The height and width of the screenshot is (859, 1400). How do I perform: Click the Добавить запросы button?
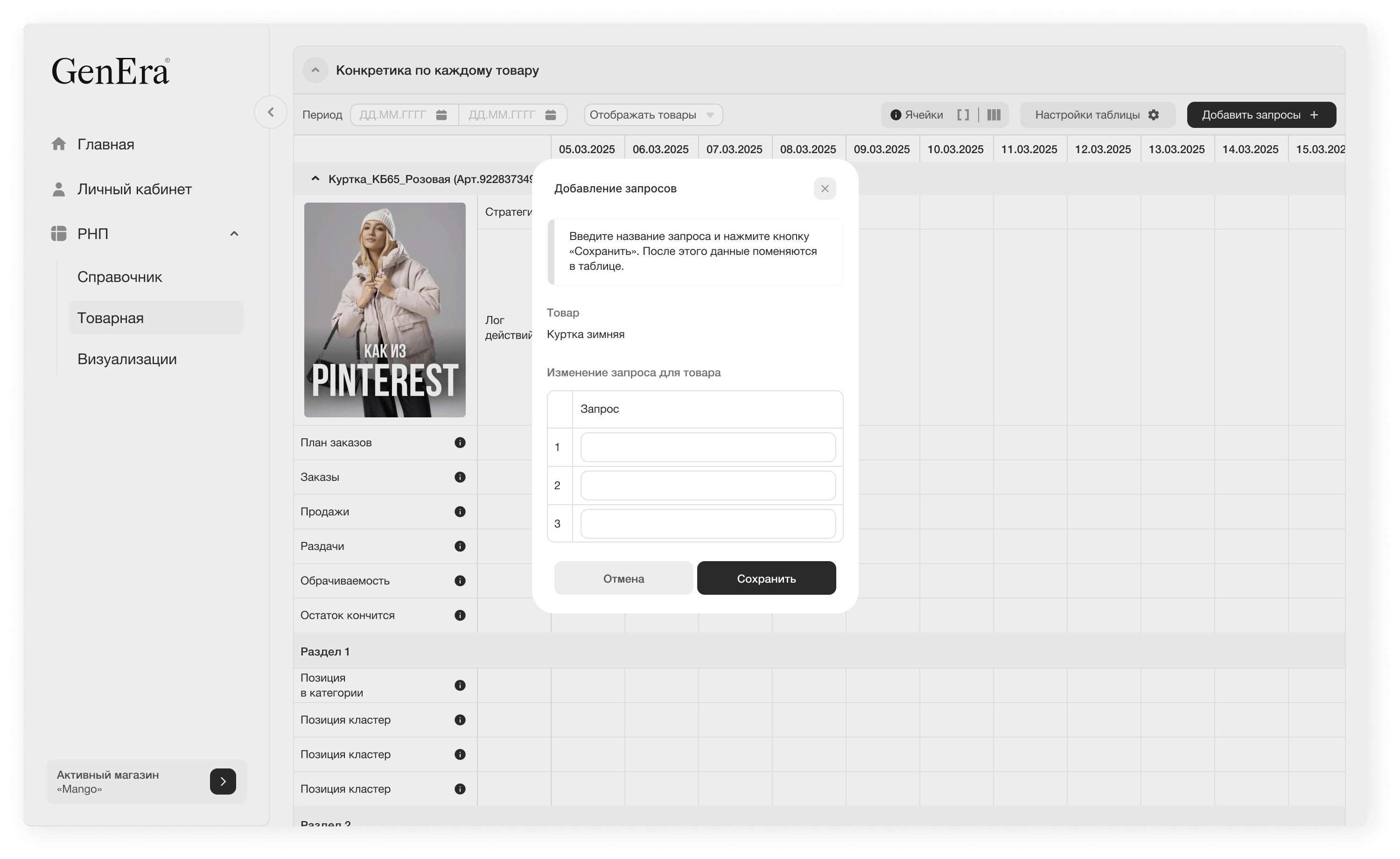click(1261, 115)
